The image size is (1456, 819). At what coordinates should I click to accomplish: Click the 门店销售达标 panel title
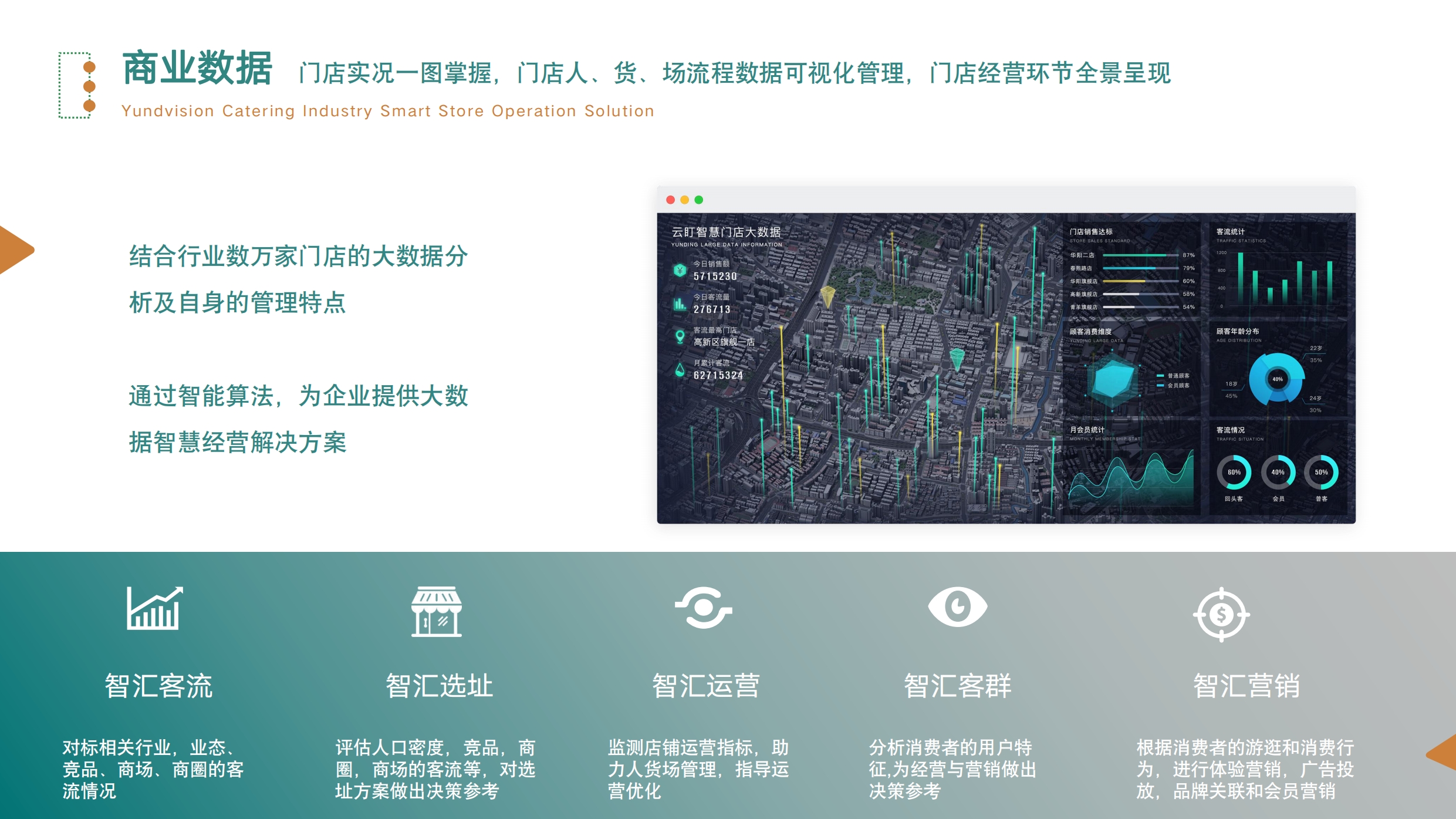[x=1091, y=232]
